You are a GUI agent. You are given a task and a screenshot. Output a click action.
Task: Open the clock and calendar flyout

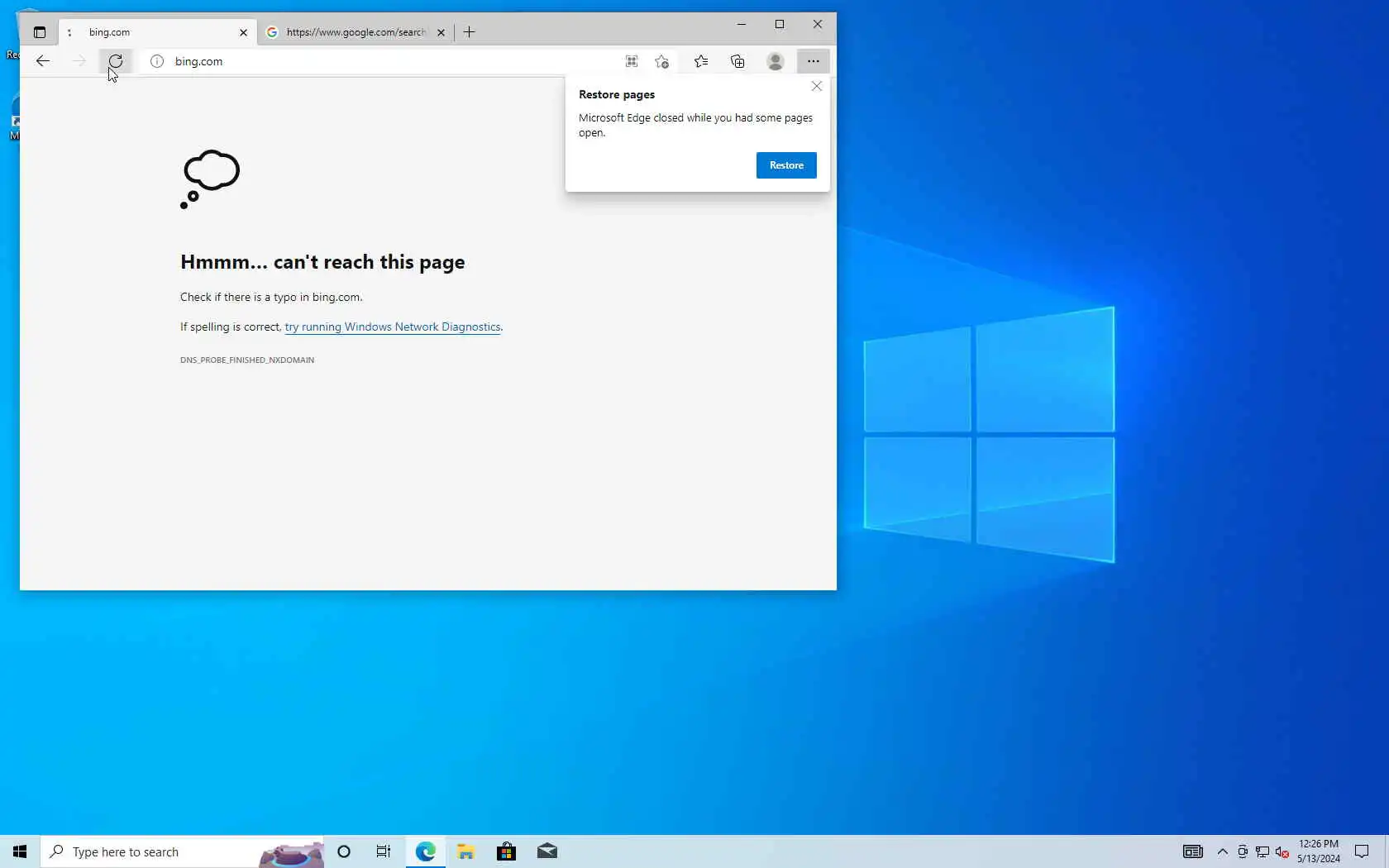tap(1319, 851)
